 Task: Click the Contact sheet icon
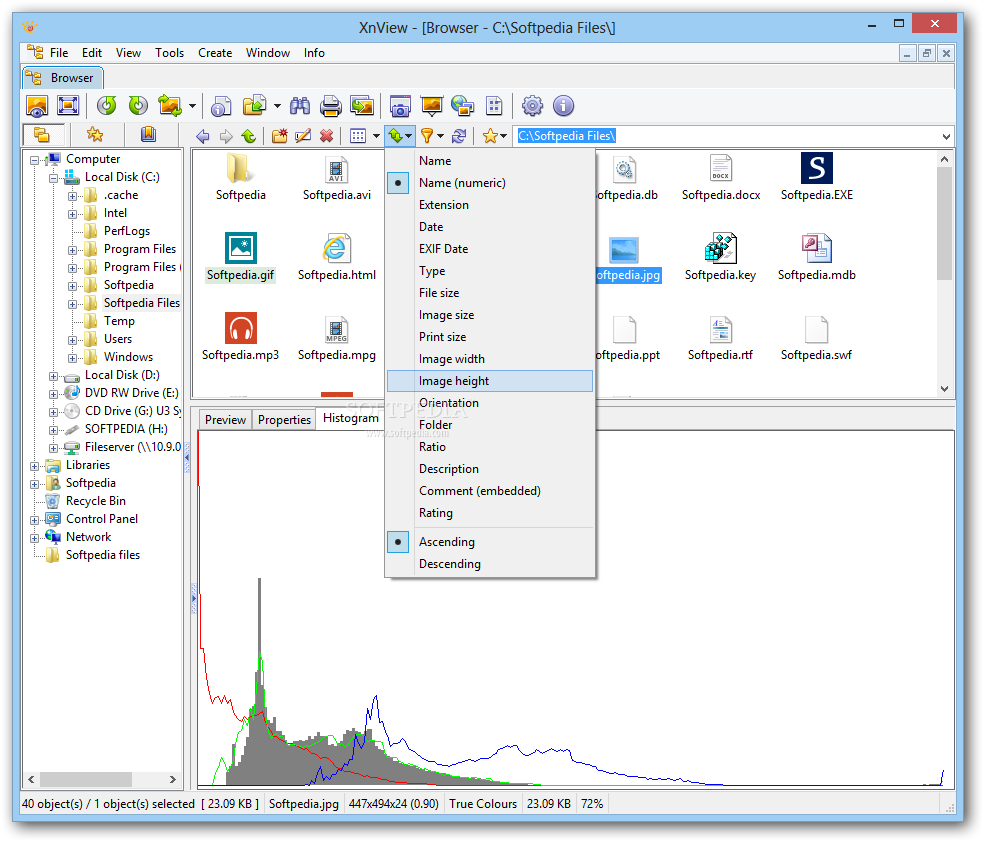pyautogui.click(x=495, y=105)
